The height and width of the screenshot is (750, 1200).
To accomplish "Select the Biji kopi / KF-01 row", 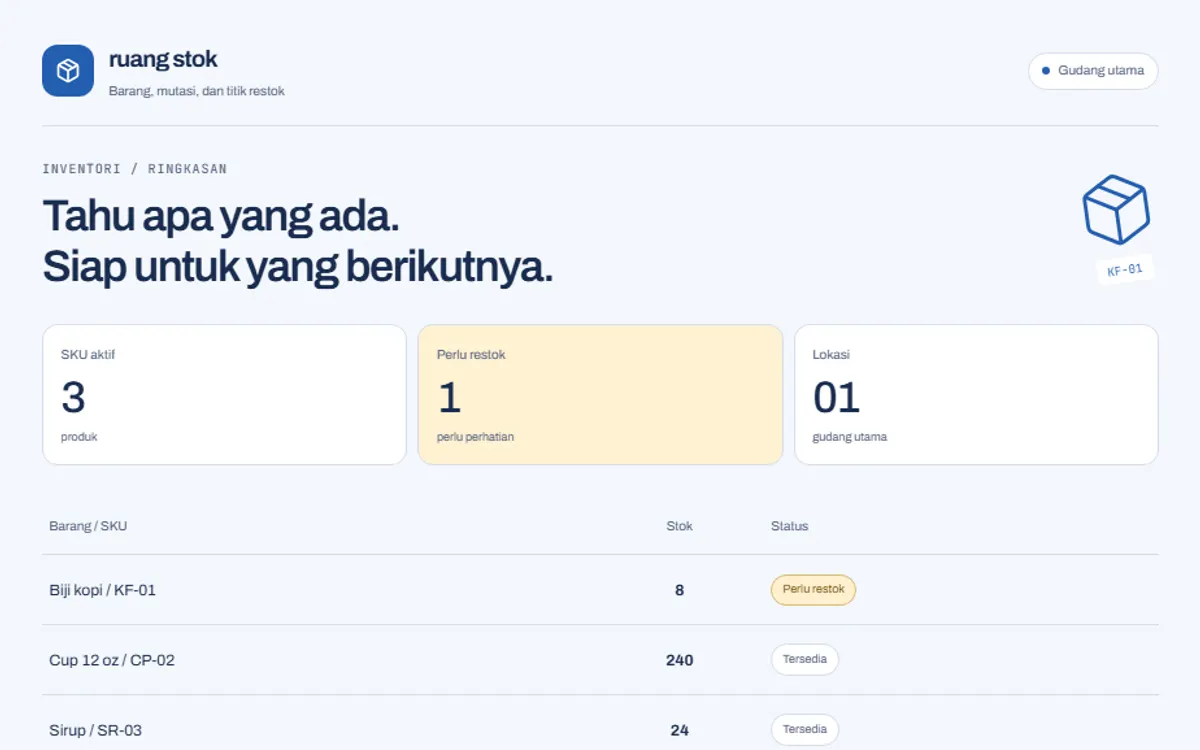I will [x=600, y=590].
